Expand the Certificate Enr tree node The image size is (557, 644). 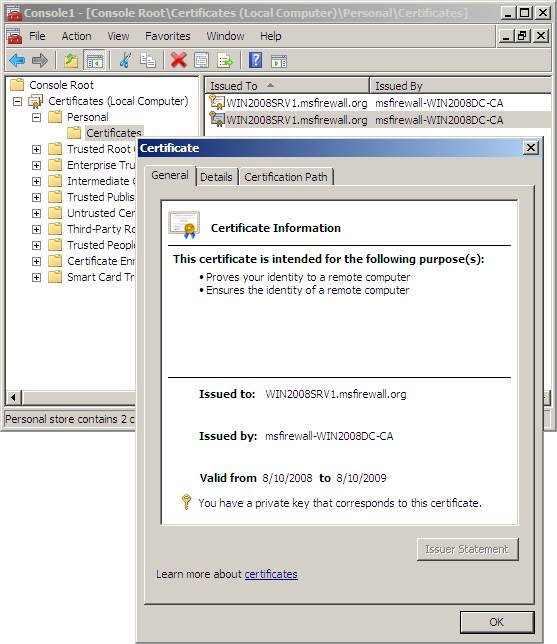pyautogui.click(x=37, y=262)
